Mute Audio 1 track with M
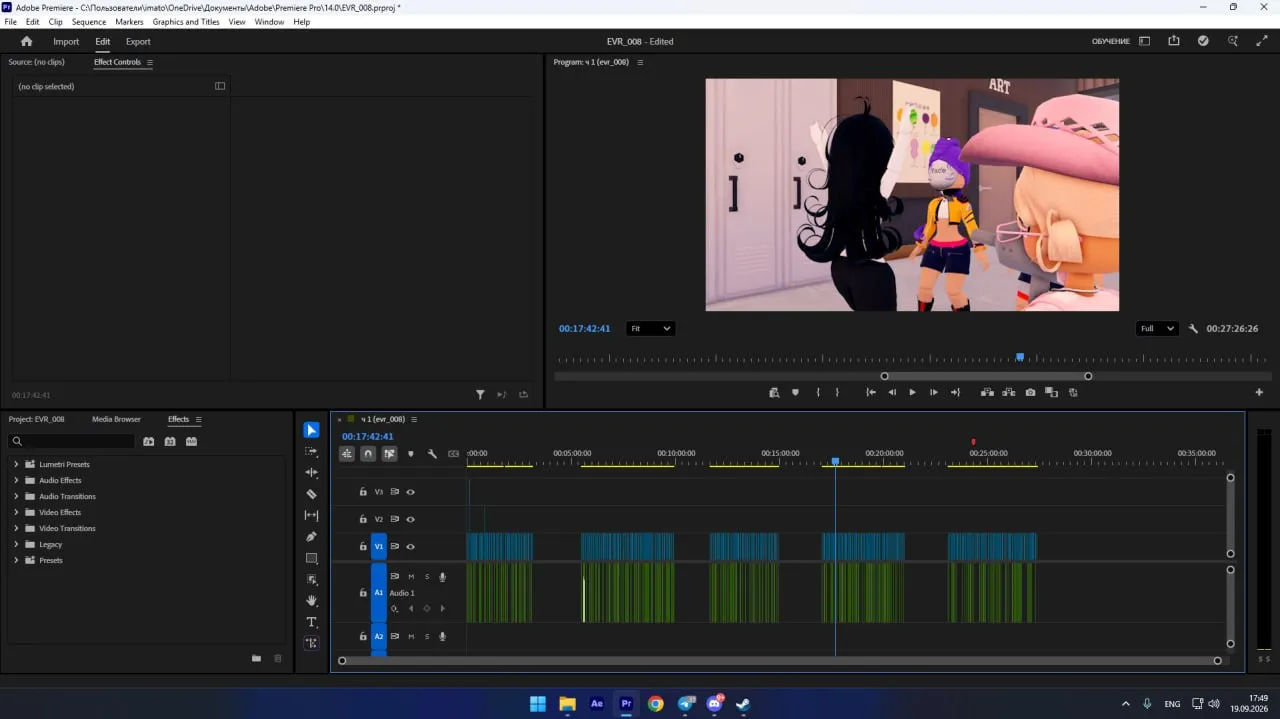 [411, 577]
